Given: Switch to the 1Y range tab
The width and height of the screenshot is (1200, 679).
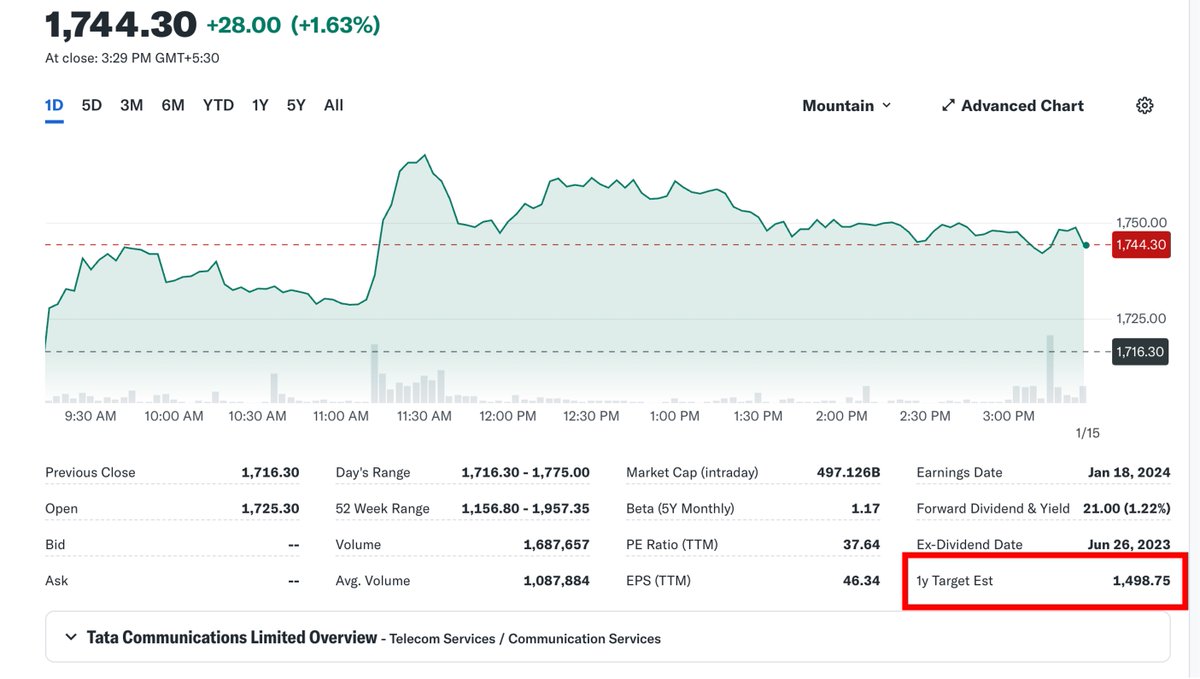Looking at the screenshot, I should coord(260,105).
